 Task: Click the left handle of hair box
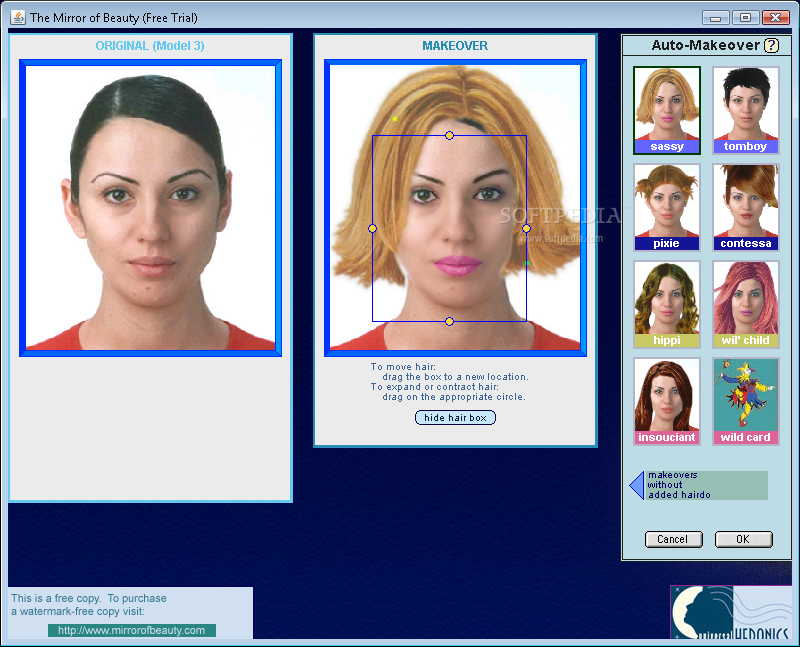point(372,229)
